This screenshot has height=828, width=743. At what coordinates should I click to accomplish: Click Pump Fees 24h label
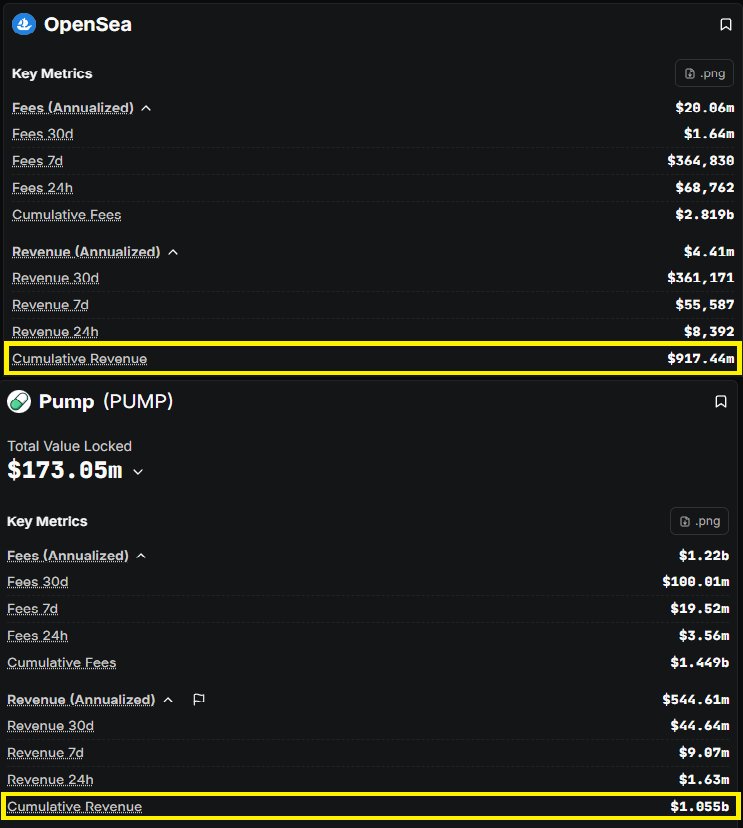tap(37, 636)
